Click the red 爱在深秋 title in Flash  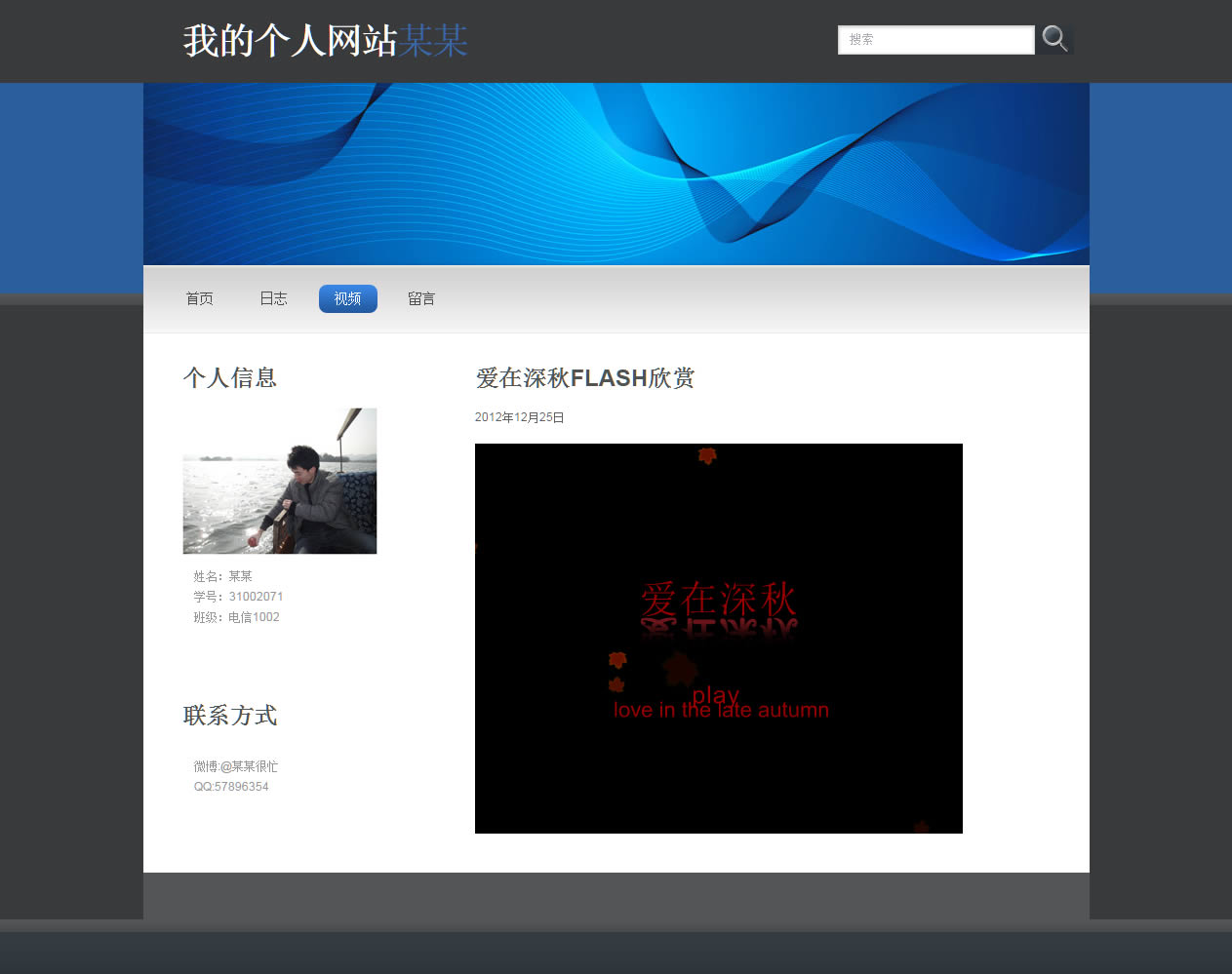pos(718,599)
